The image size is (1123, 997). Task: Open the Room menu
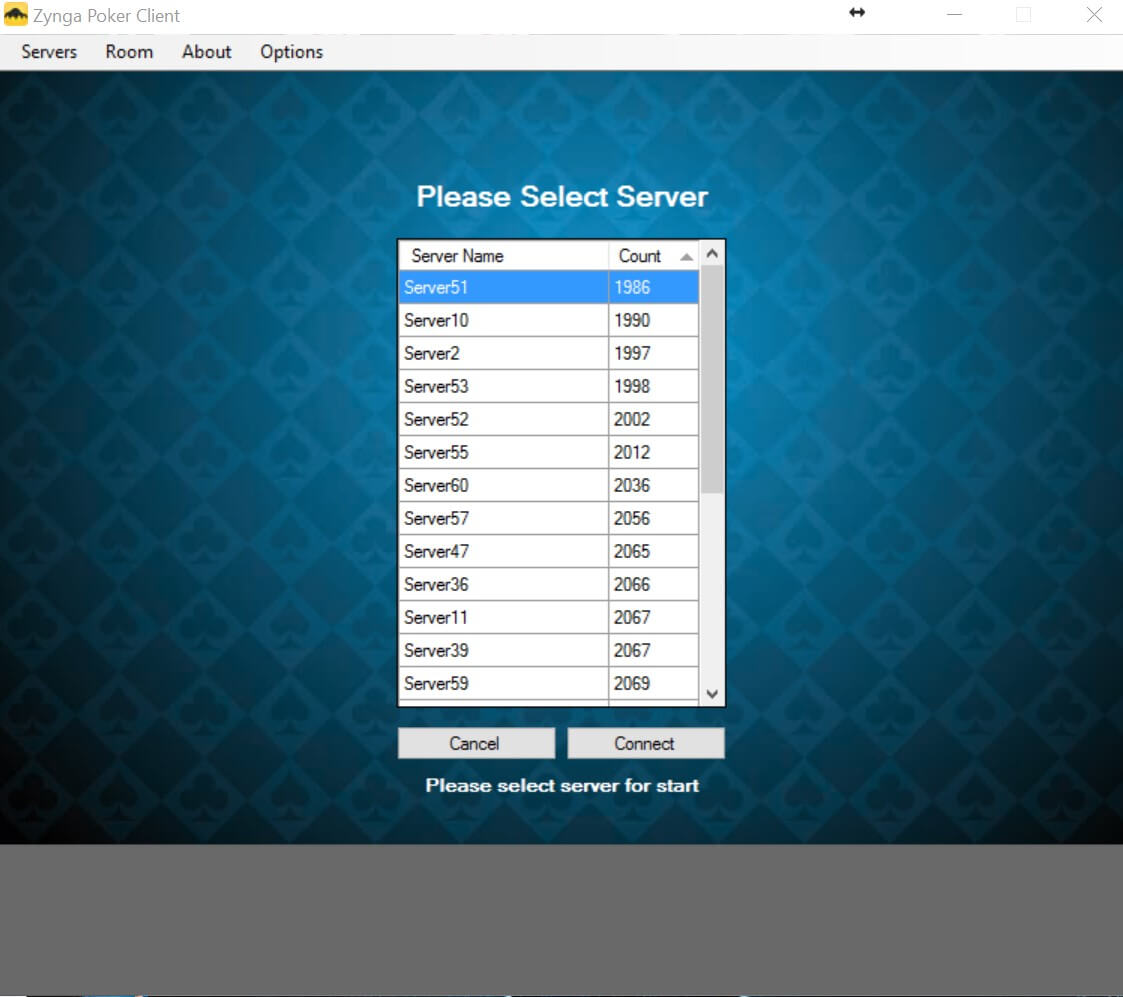(129, 52)
